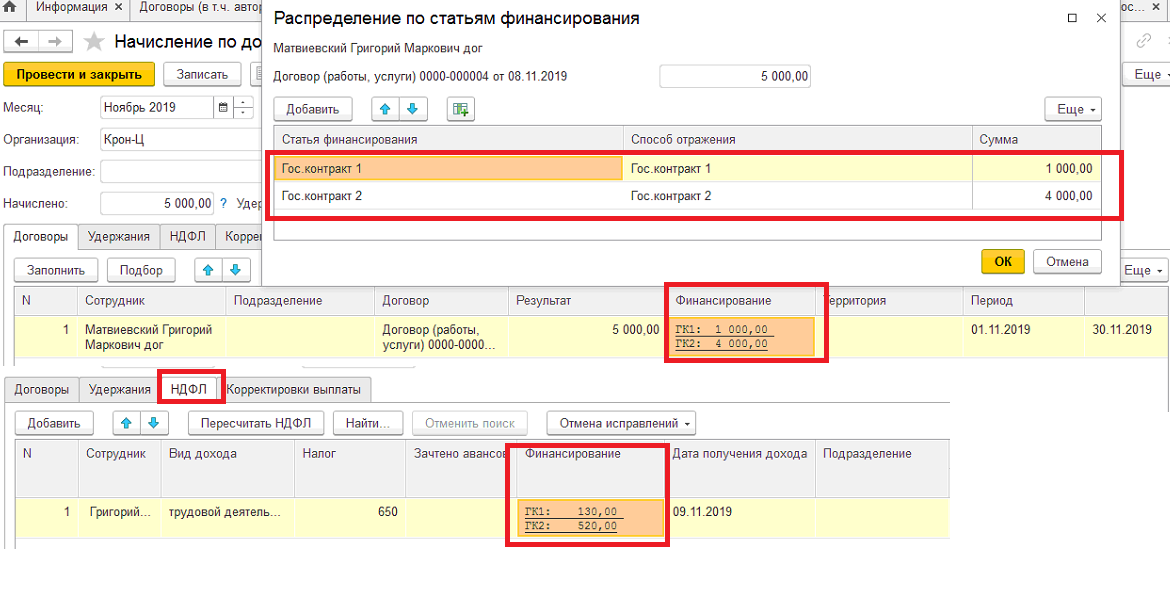The height and width of the screenshot is (605, 1170).
Task: Open the Еще dropdown in the dialog
Action: (x=1073, y=110)
